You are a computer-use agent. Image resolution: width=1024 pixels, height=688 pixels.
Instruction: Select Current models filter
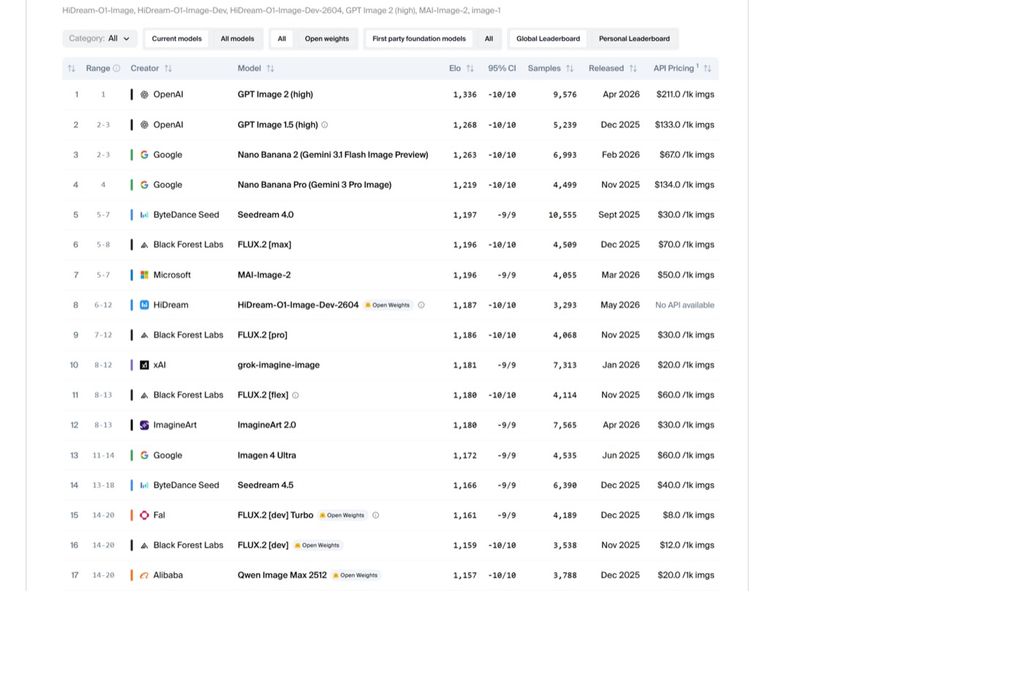coord(176,39)
